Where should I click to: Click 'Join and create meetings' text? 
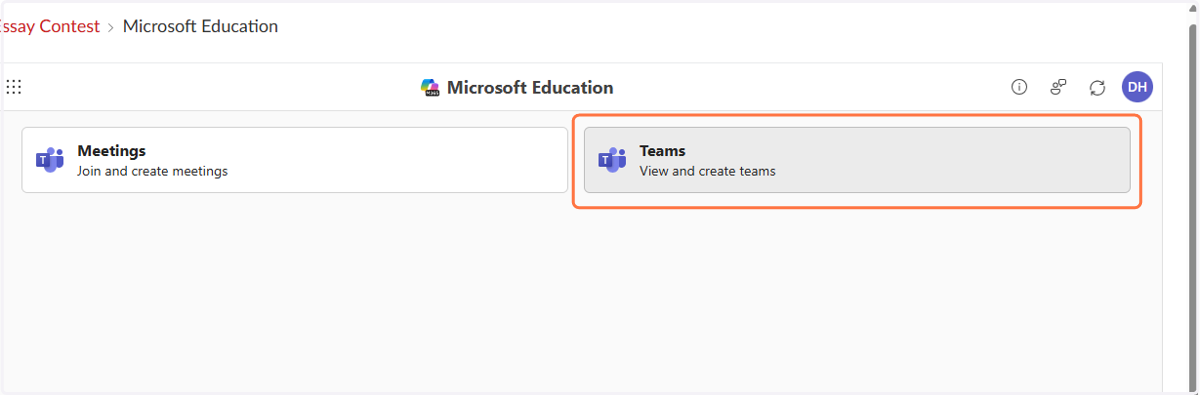[152, 171]
